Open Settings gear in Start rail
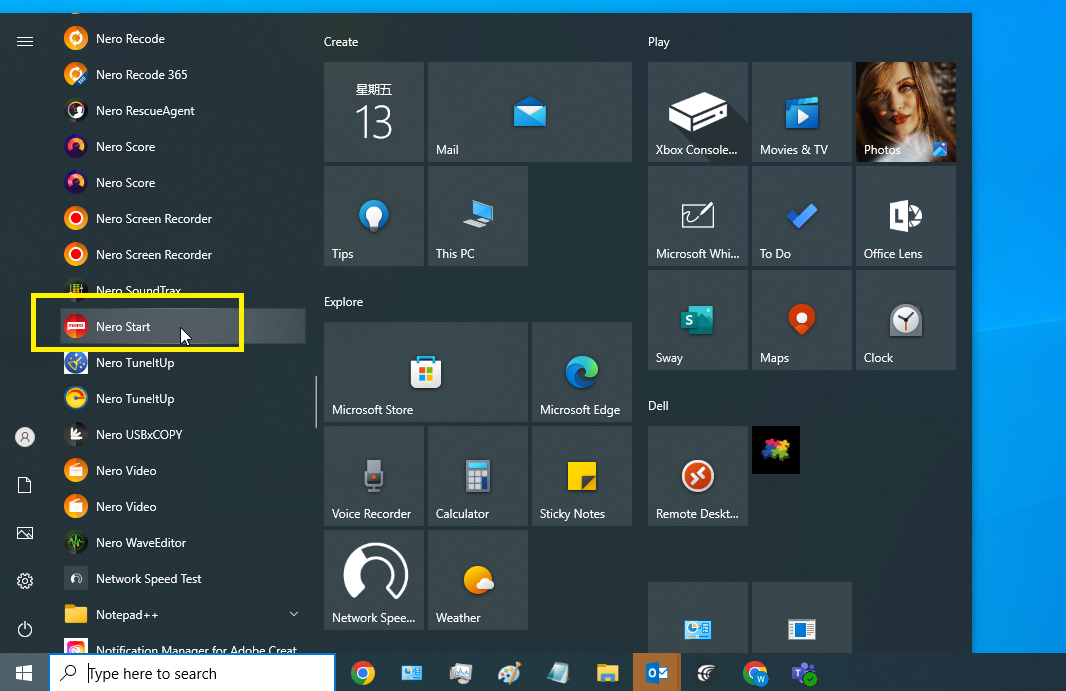Screen dimensions: 1066x691 (x=25, y=581)
